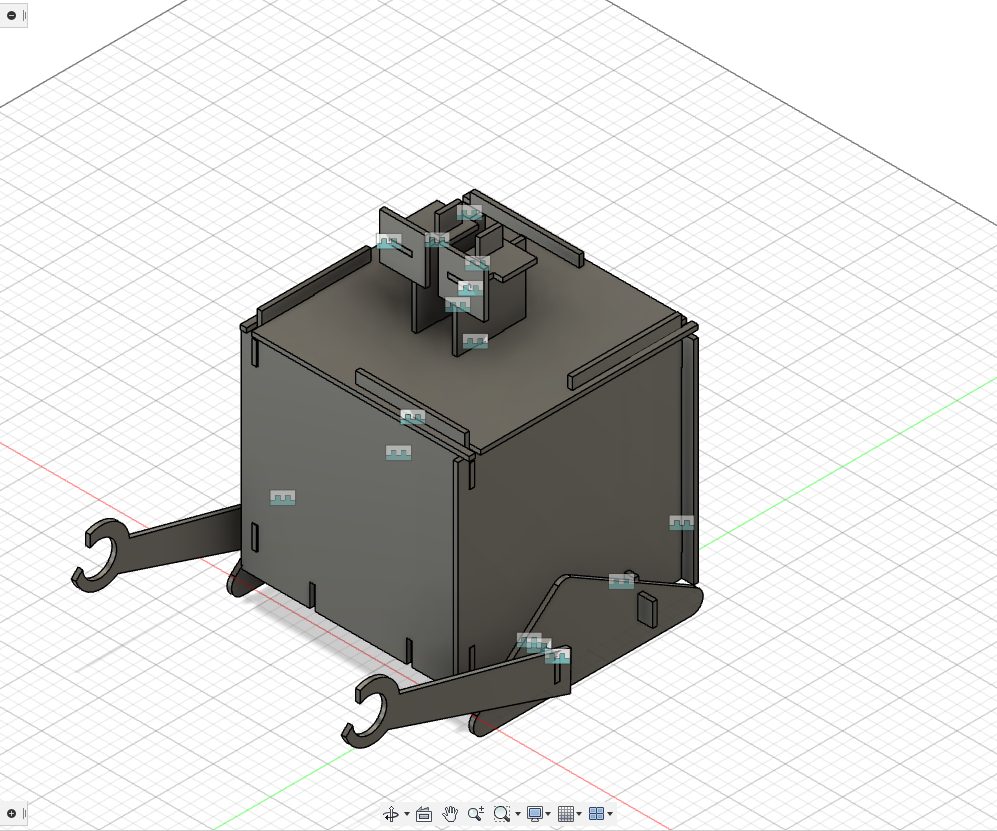Click the Zoom Window fit icon
This screenshot has height=831, width=997.
pos(502,814)
